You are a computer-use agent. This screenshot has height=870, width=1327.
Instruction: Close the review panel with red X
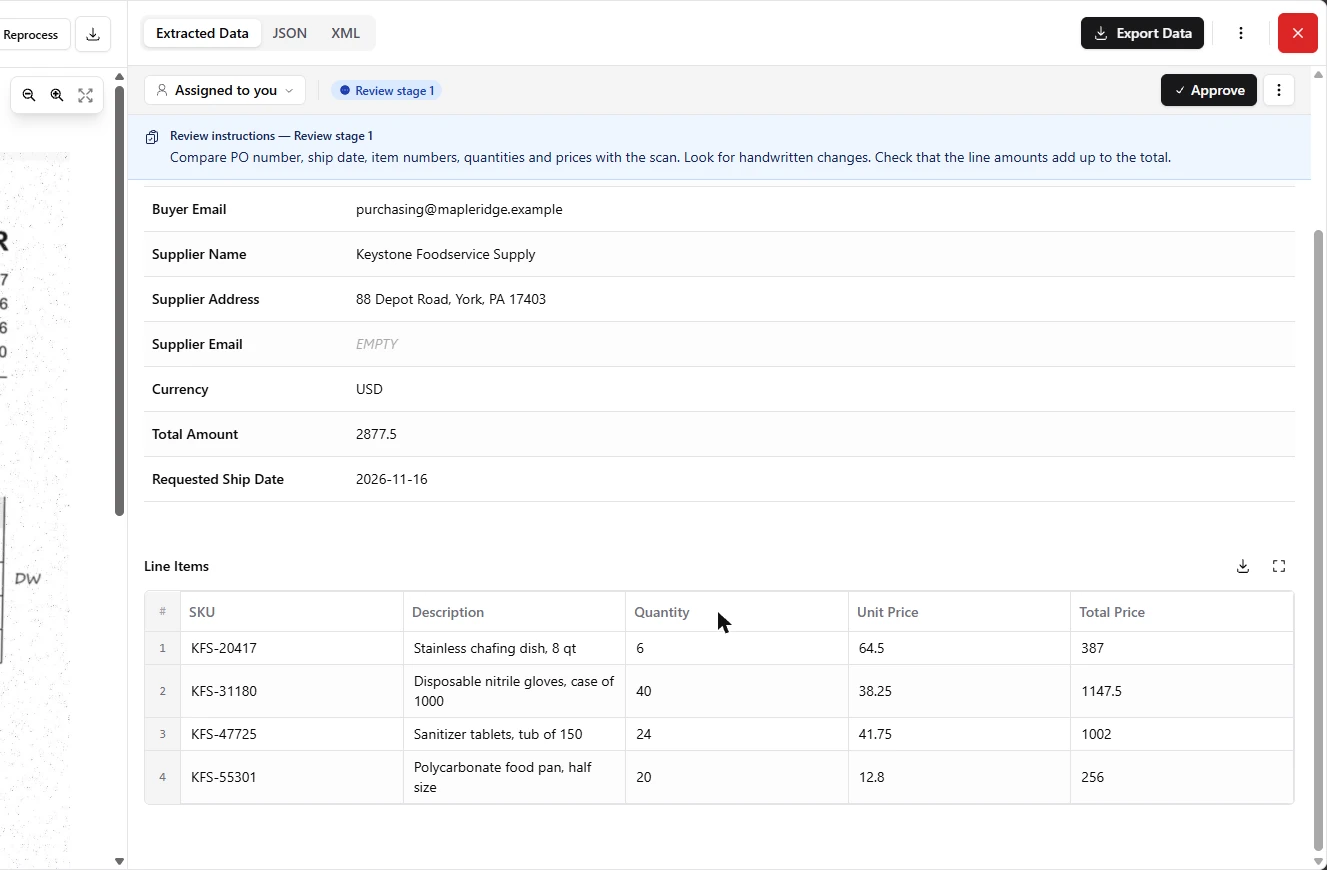[x=1298, y=33]
